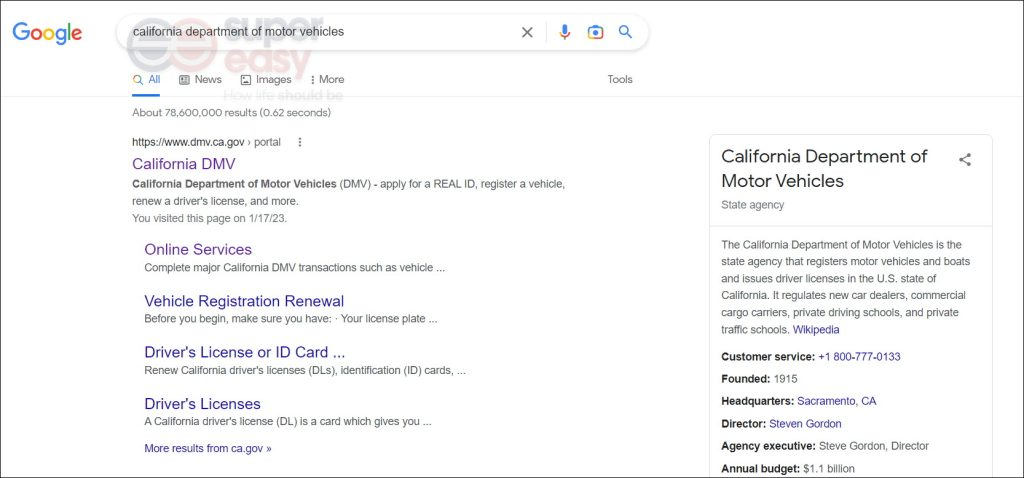
Task: Open the Online Services sitelink
Action: [x=198, y=249]
